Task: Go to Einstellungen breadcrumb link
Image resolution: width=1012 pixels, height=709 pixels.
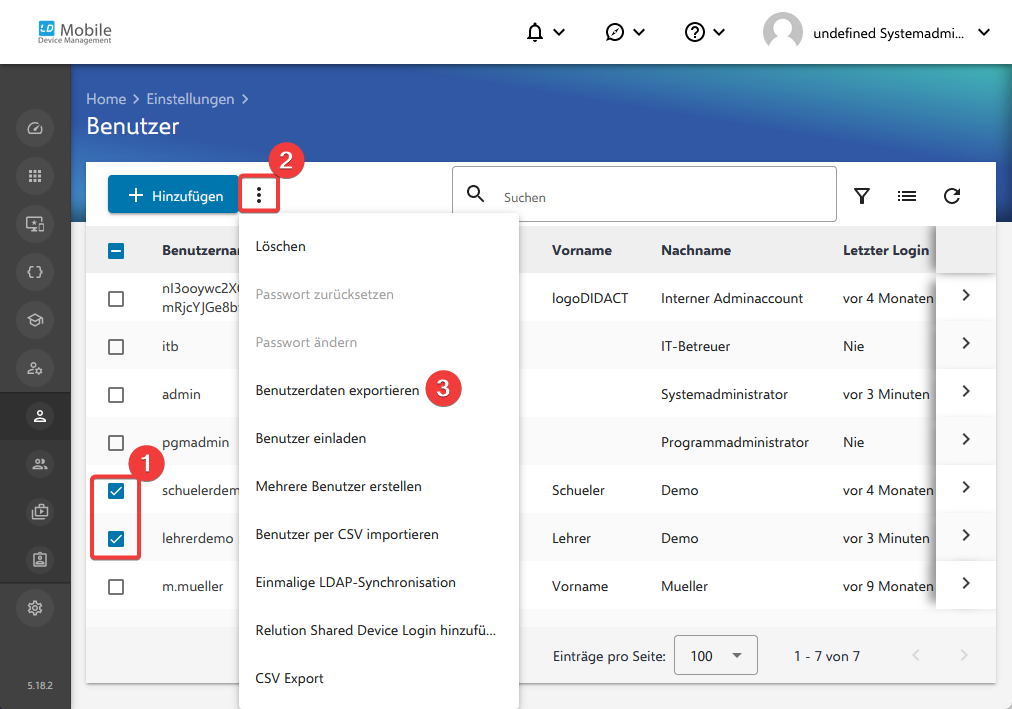Action: click(x=190, y=99)
